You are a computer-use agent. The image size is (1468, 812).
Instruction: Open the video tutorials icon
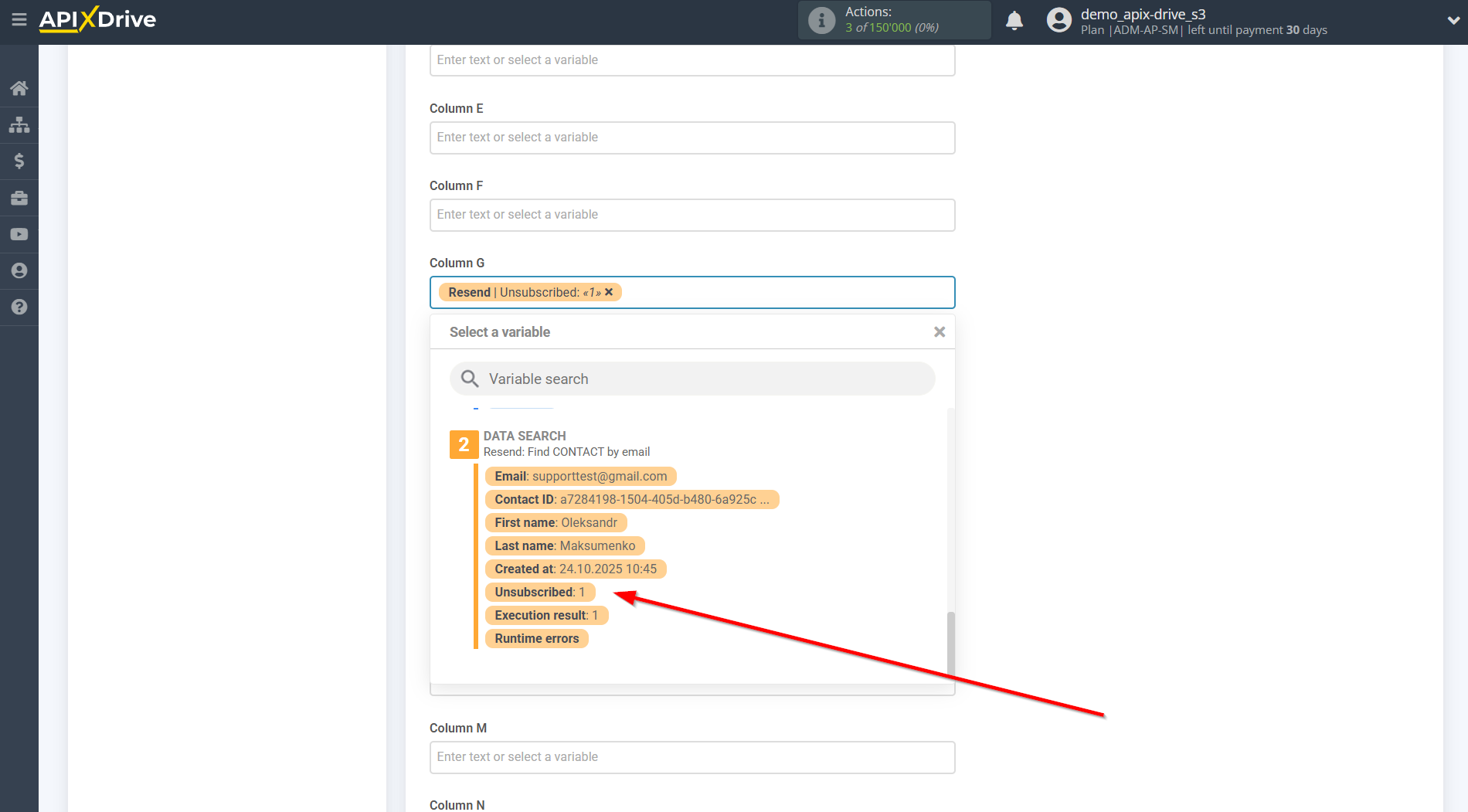tap(19, 234)
